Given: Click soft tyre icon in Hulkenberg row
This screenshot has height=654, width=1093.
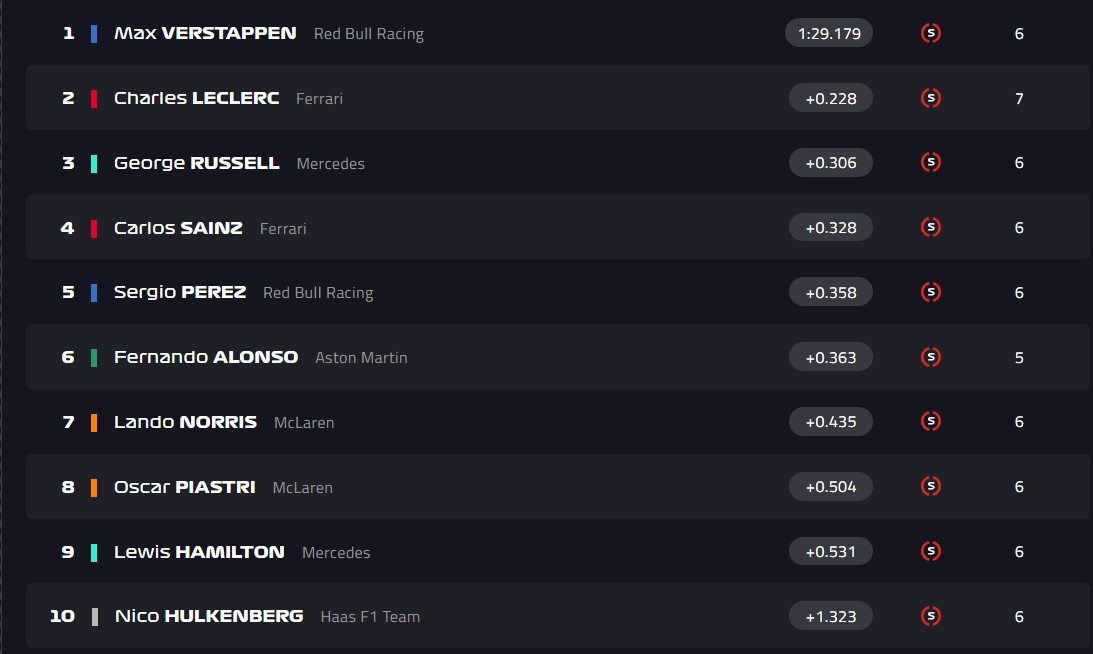Looking at the screenshot, I should tap(931, 616).
